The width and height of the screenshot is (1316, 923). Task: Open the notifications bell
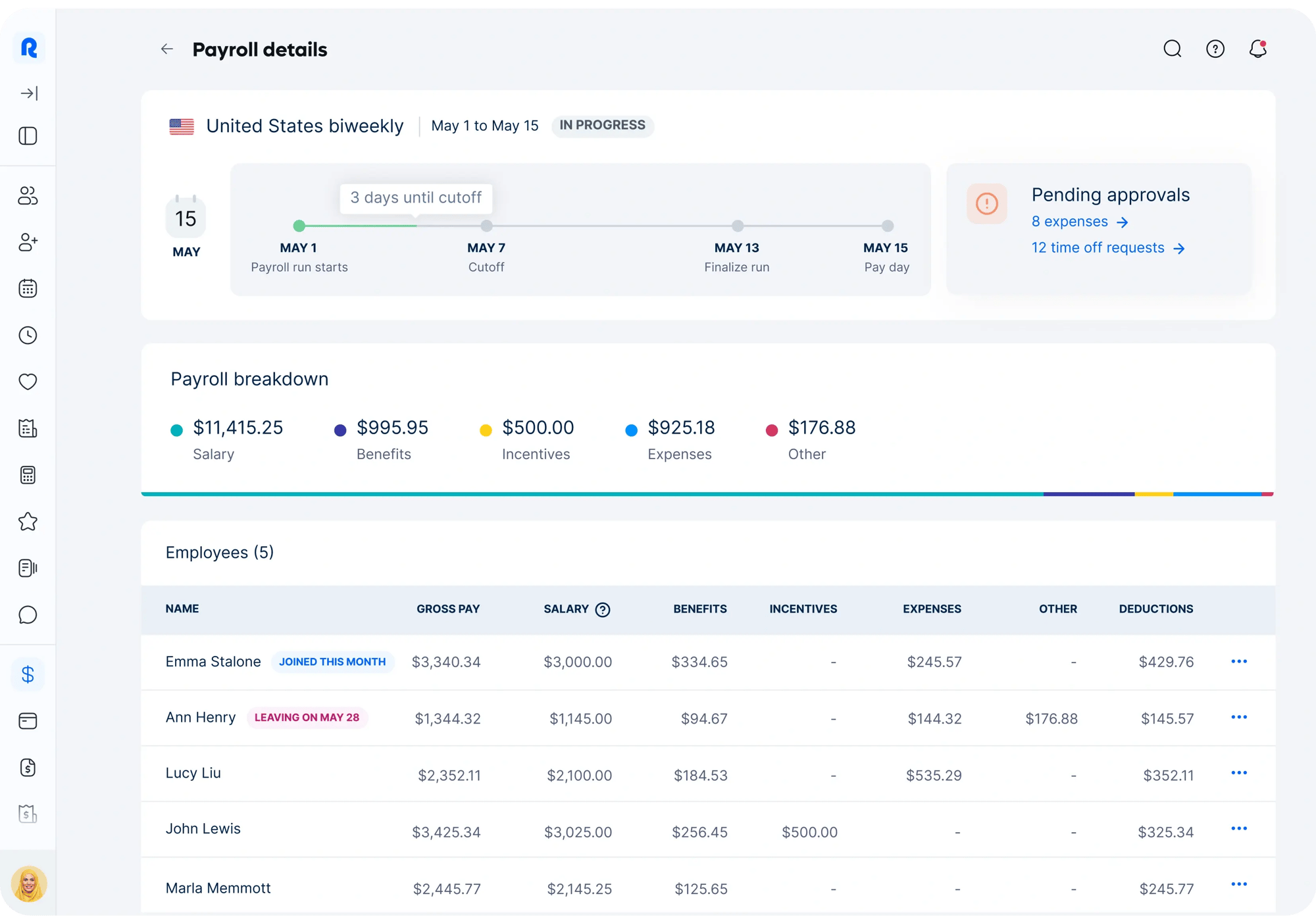pos(1257,49)
